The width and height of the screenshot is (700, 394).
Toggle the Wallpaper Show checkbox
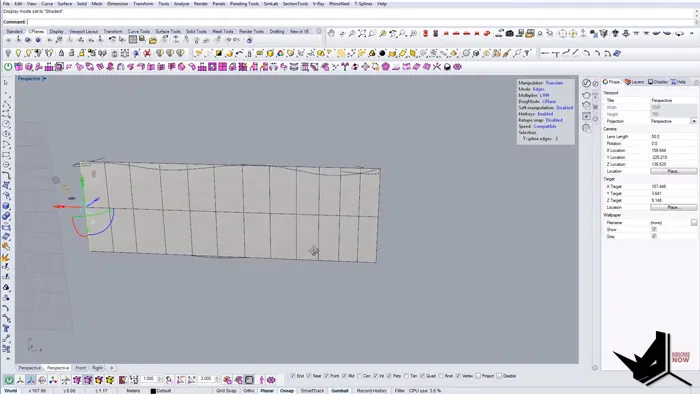[654, 229]
